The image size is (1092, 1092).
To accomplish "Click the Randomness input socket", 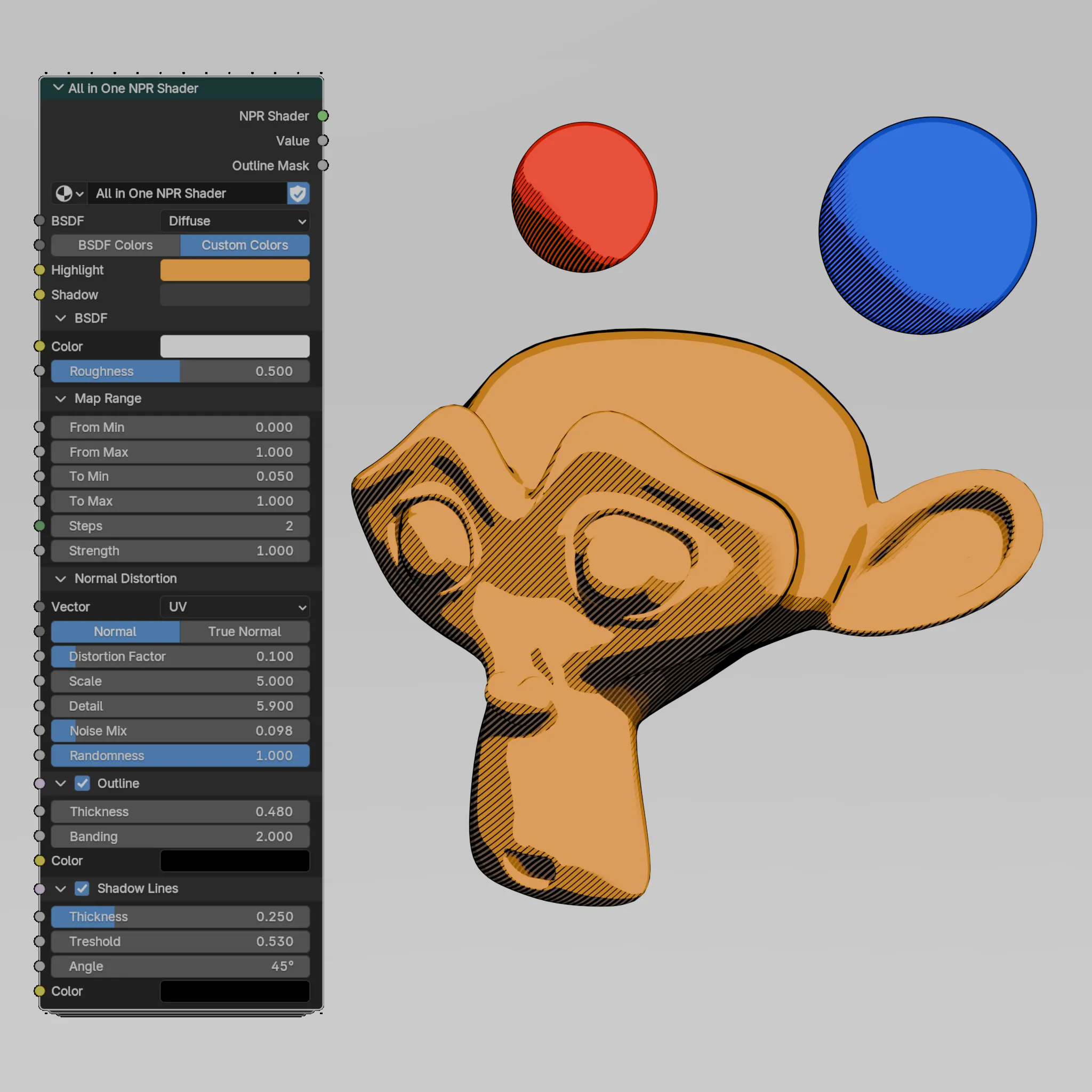I will coord(39,756).
